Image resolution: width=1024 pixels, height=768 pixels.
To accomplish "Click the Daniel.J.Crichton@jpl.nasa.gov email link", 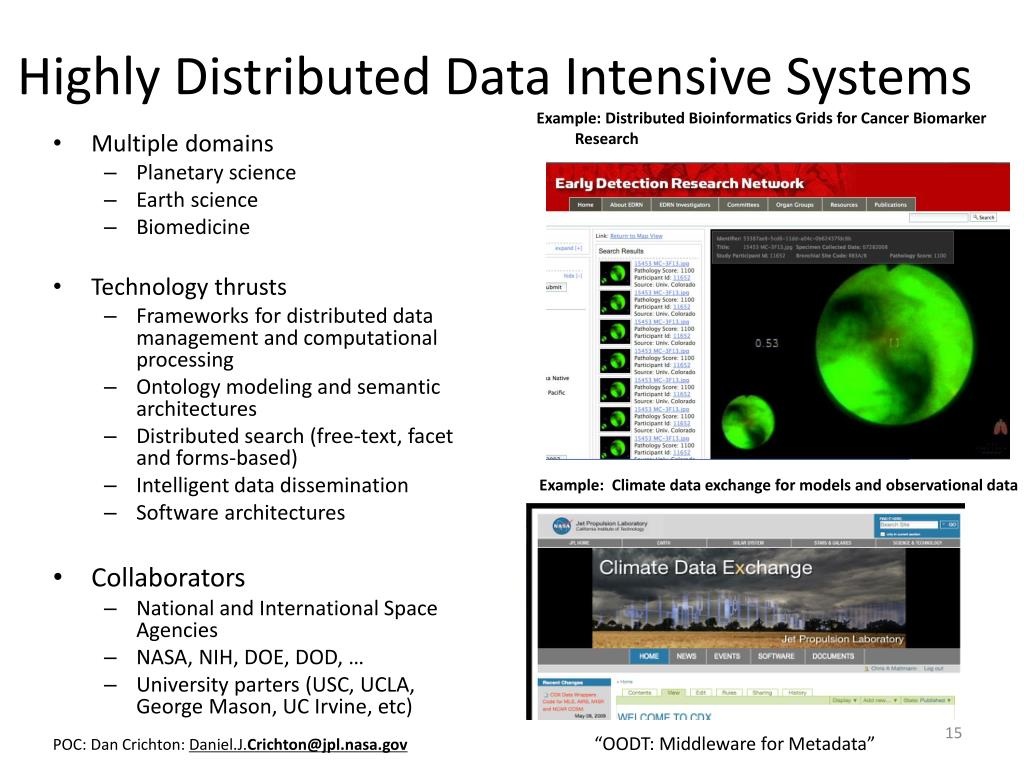I will click(x=298, y=744).
